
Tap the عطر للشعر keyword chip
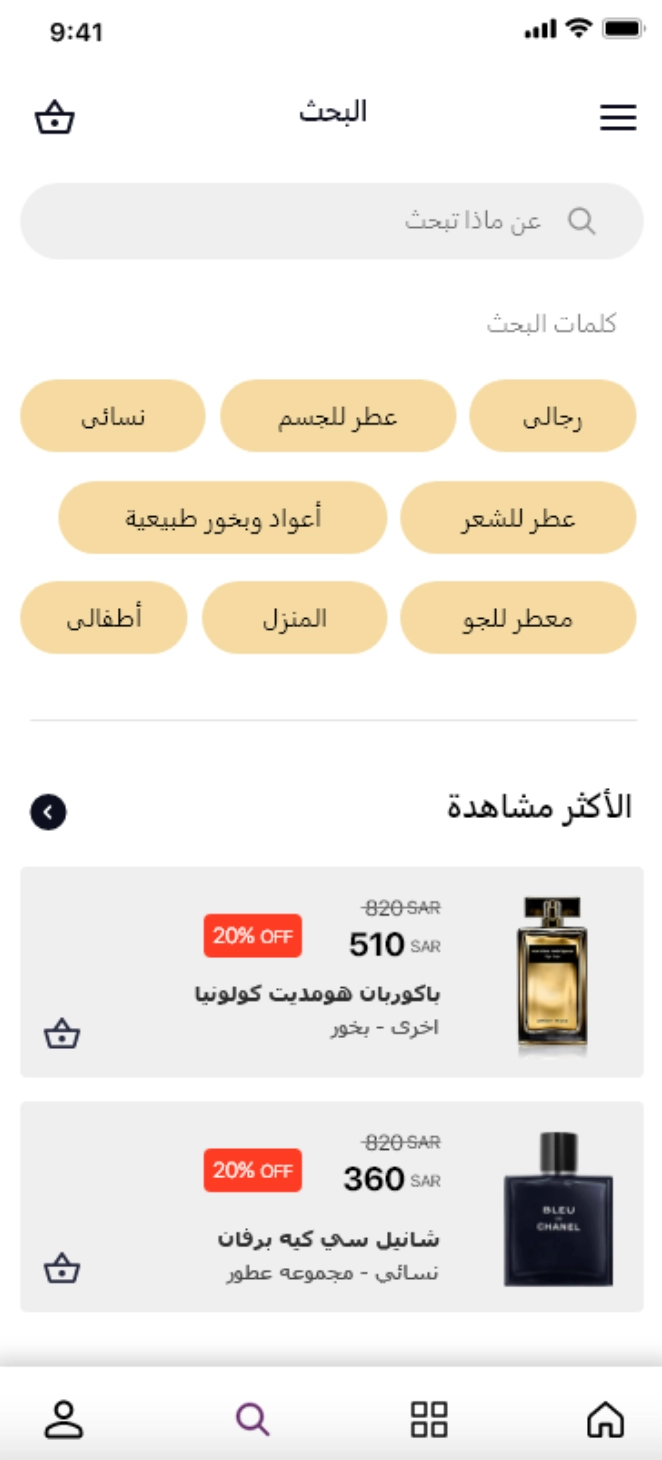pos(518,518)
